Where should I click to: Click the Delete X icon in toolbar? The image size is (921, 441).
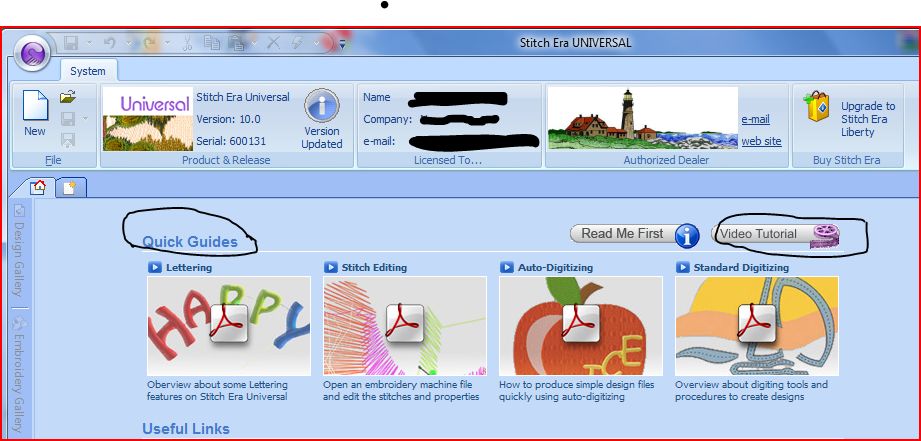(273, 42)
